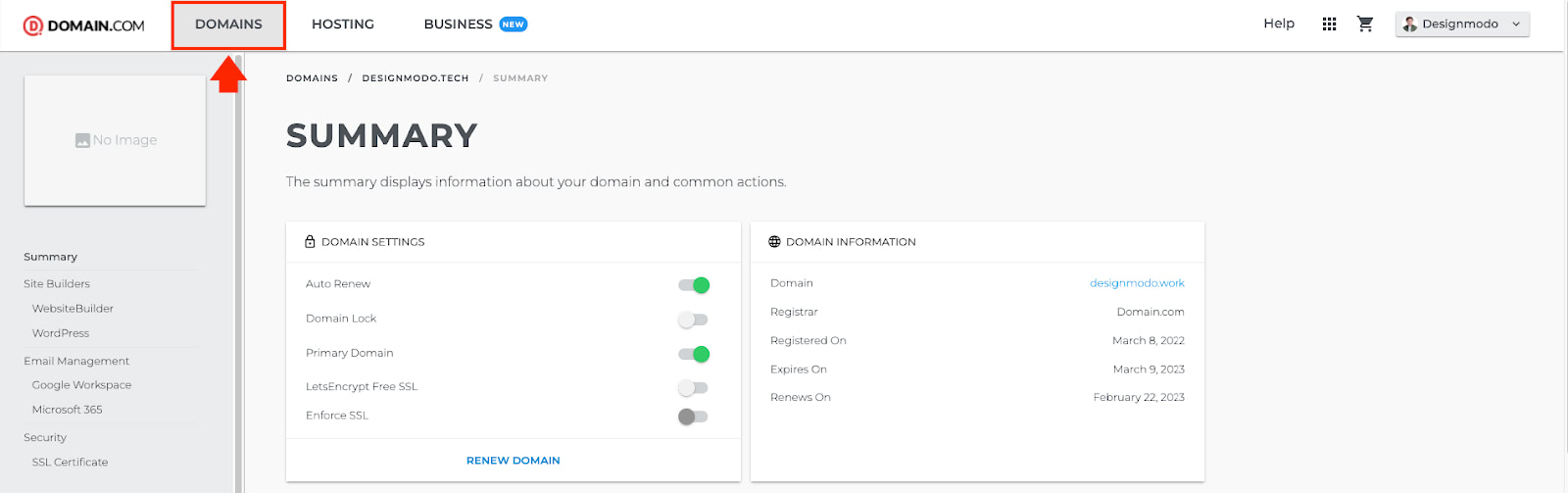Click the Enforce SSL label
The height and width of the screenshot is (493, 1568).
click(x=337, y=416)
